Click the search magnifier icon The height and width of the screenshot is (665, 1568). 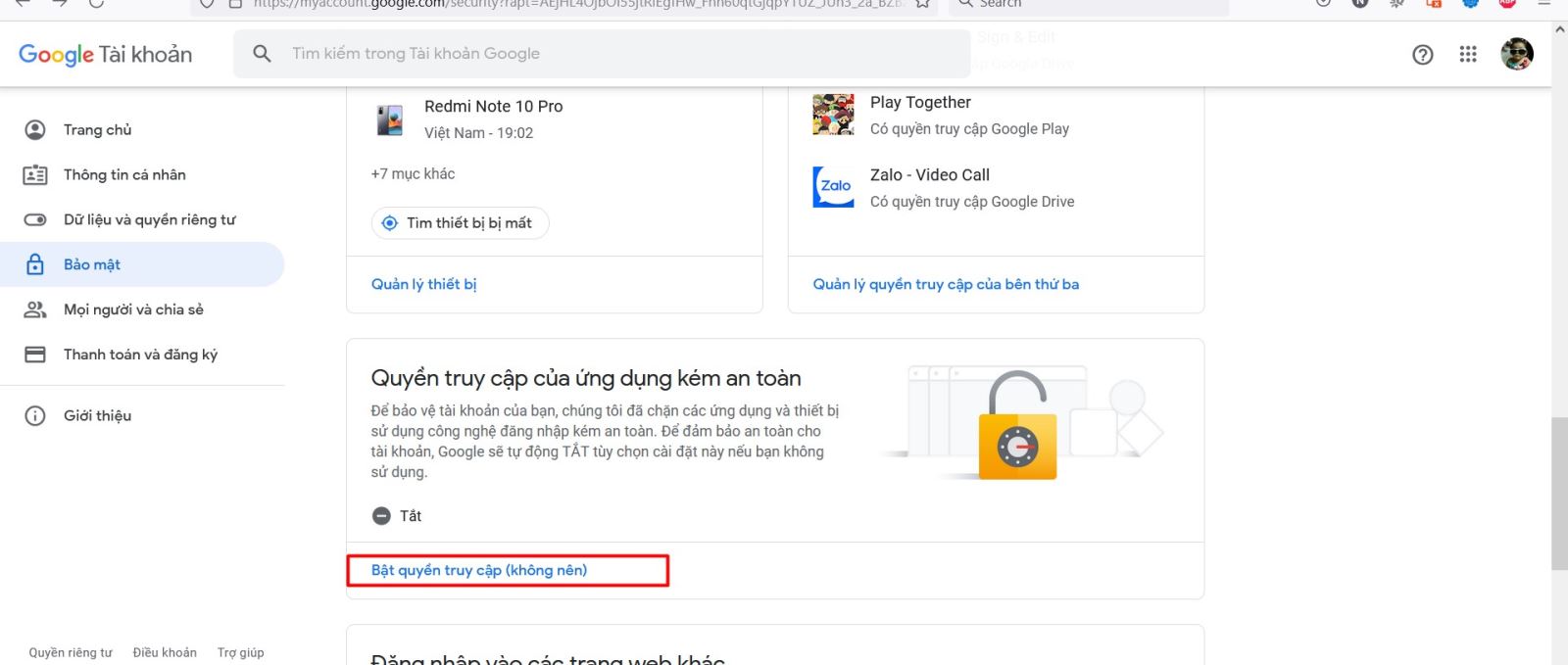point(262,54)
